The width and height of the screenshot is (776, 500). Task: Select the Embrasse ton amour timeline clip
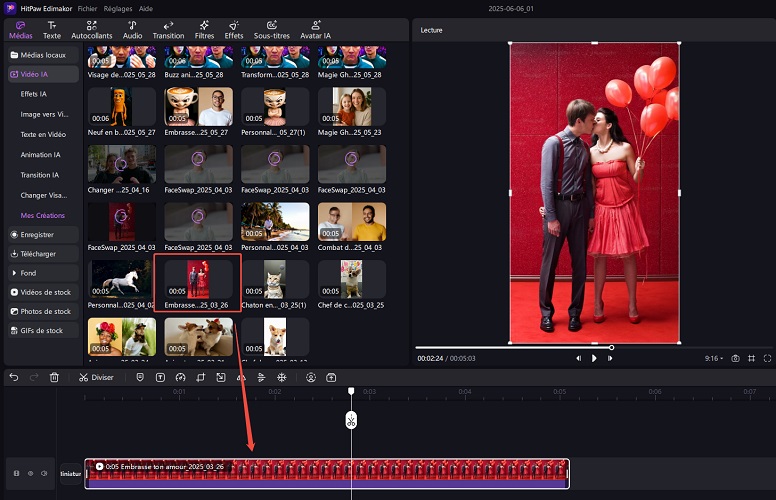327,473
